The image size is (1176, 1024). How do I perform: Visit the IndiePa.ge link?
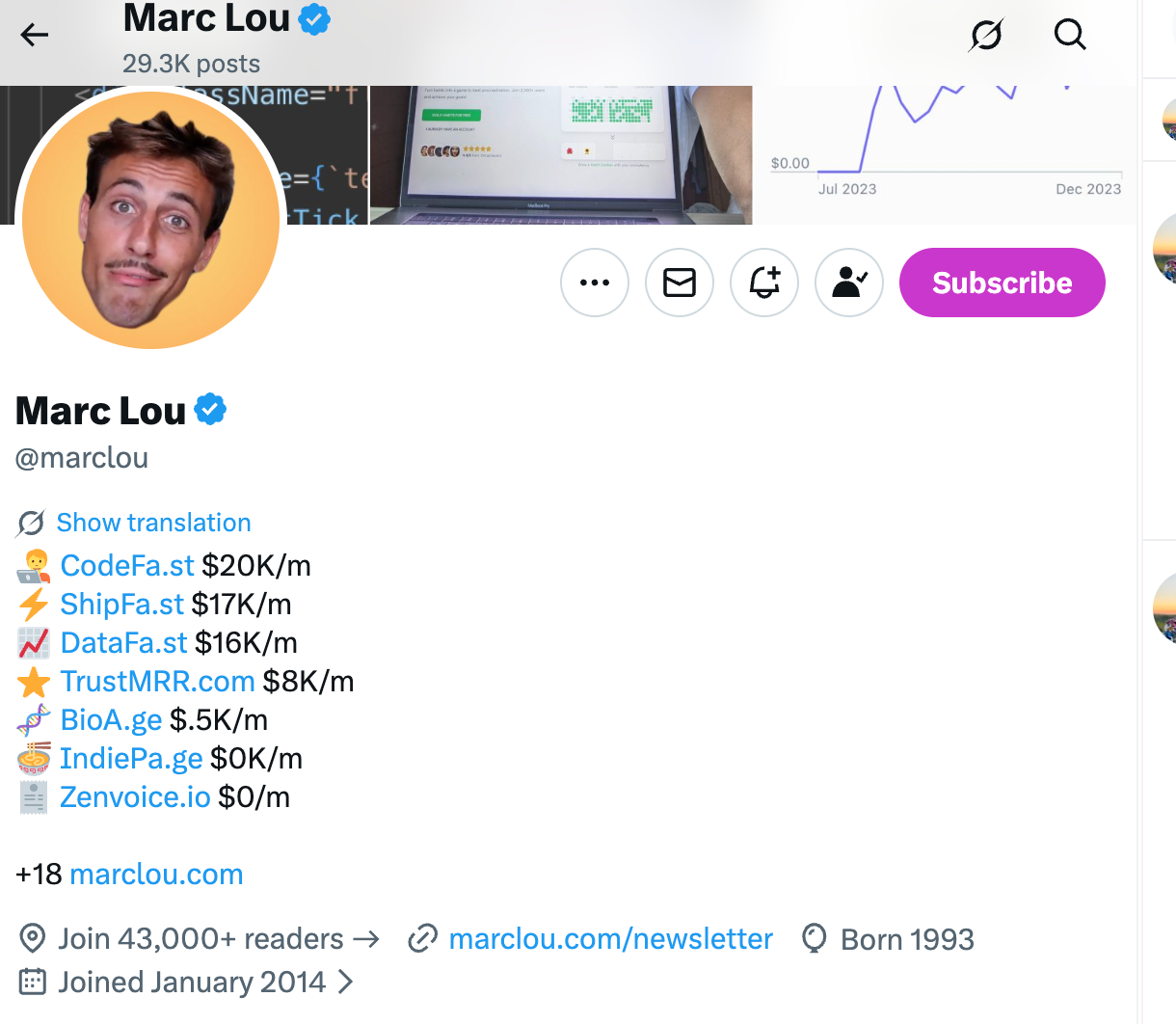point(131,759)
